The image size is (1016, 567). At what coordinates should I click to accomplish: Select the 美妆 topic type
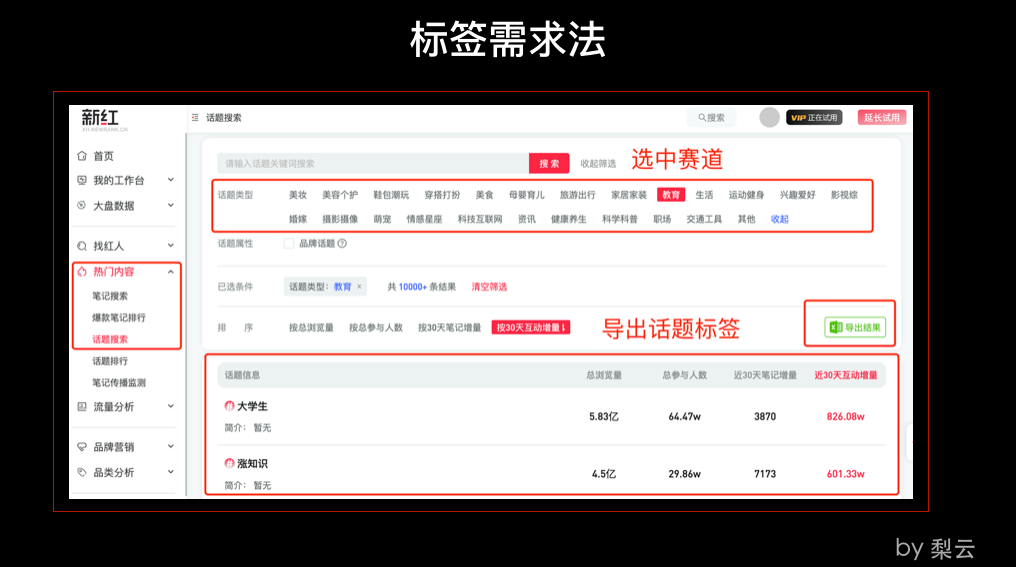point(298,194)
